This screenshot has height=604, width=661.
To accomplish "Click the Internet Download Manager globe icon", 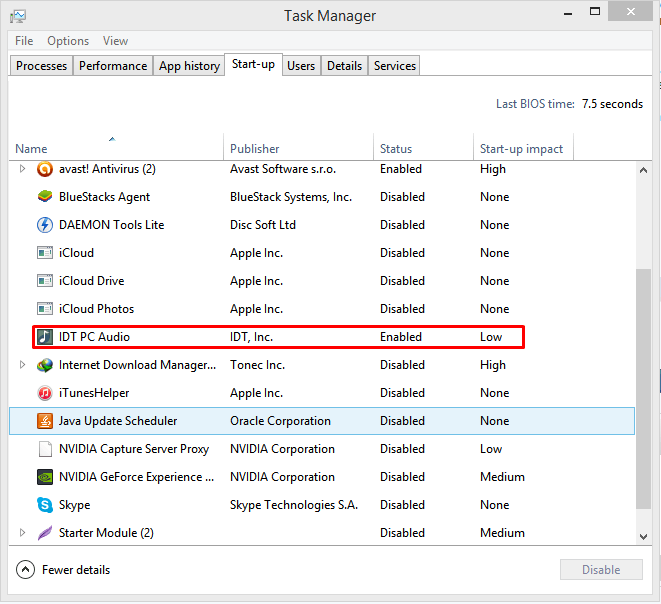I will 45,365.
